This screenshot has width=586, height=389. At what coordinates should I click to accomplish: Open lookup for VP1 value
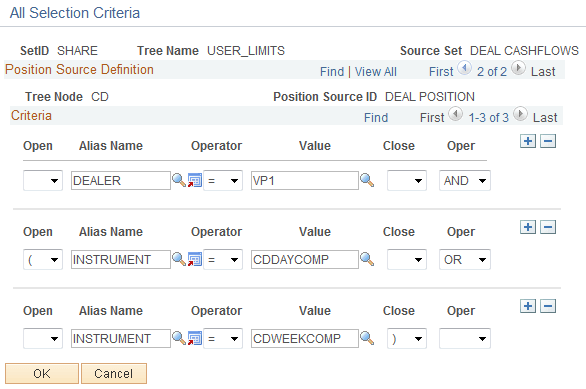click(x=367, y=180)
